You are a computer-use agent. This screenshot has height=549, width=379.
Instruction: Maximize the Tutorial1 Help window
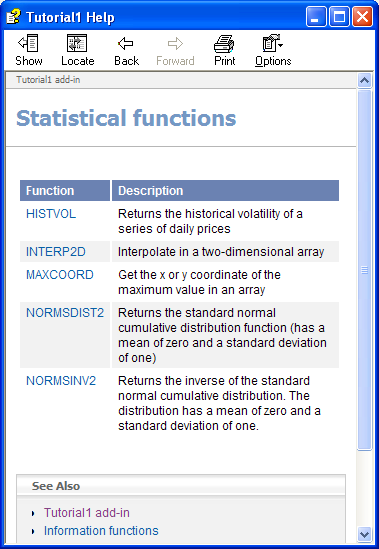(339, 16)
